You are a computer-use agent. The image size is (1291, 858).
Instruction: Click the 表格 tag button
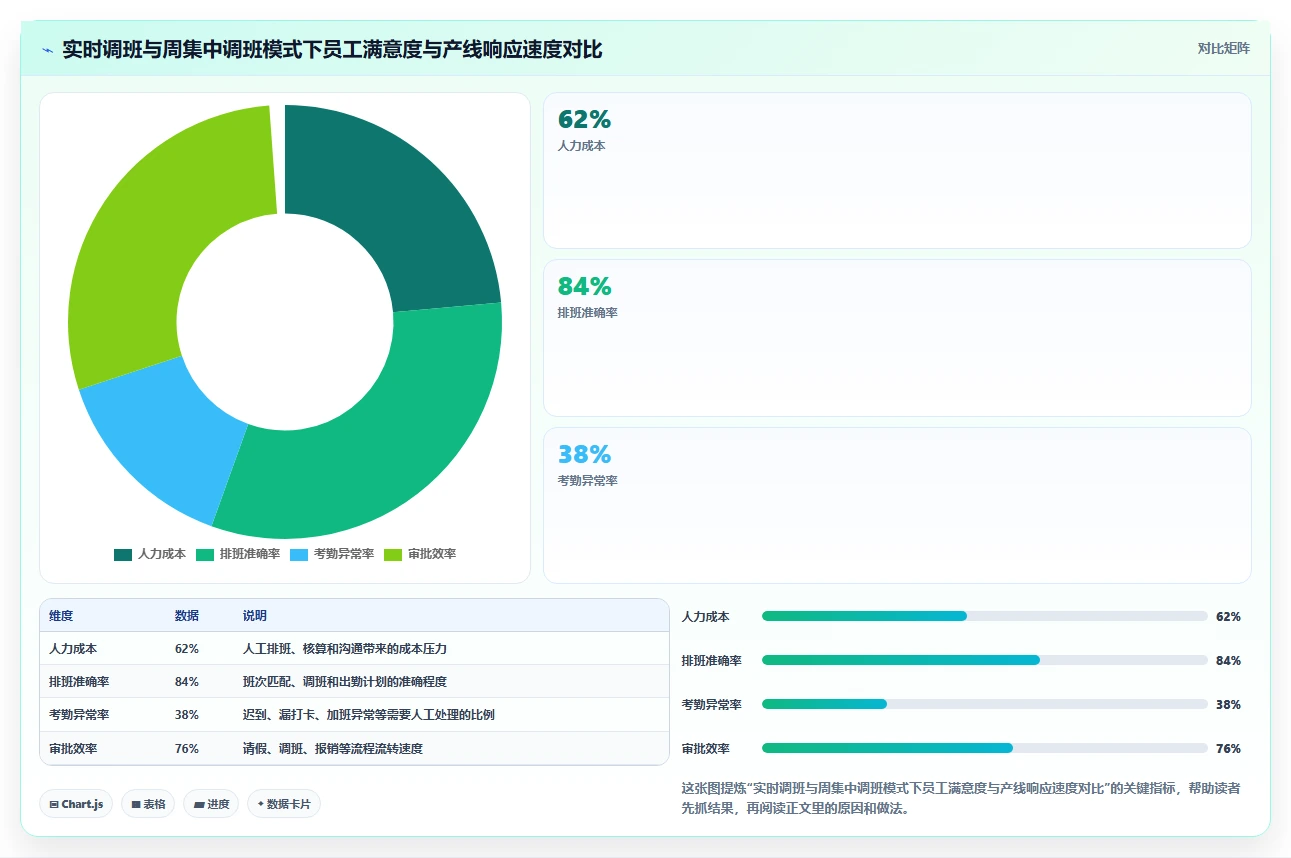148,804
